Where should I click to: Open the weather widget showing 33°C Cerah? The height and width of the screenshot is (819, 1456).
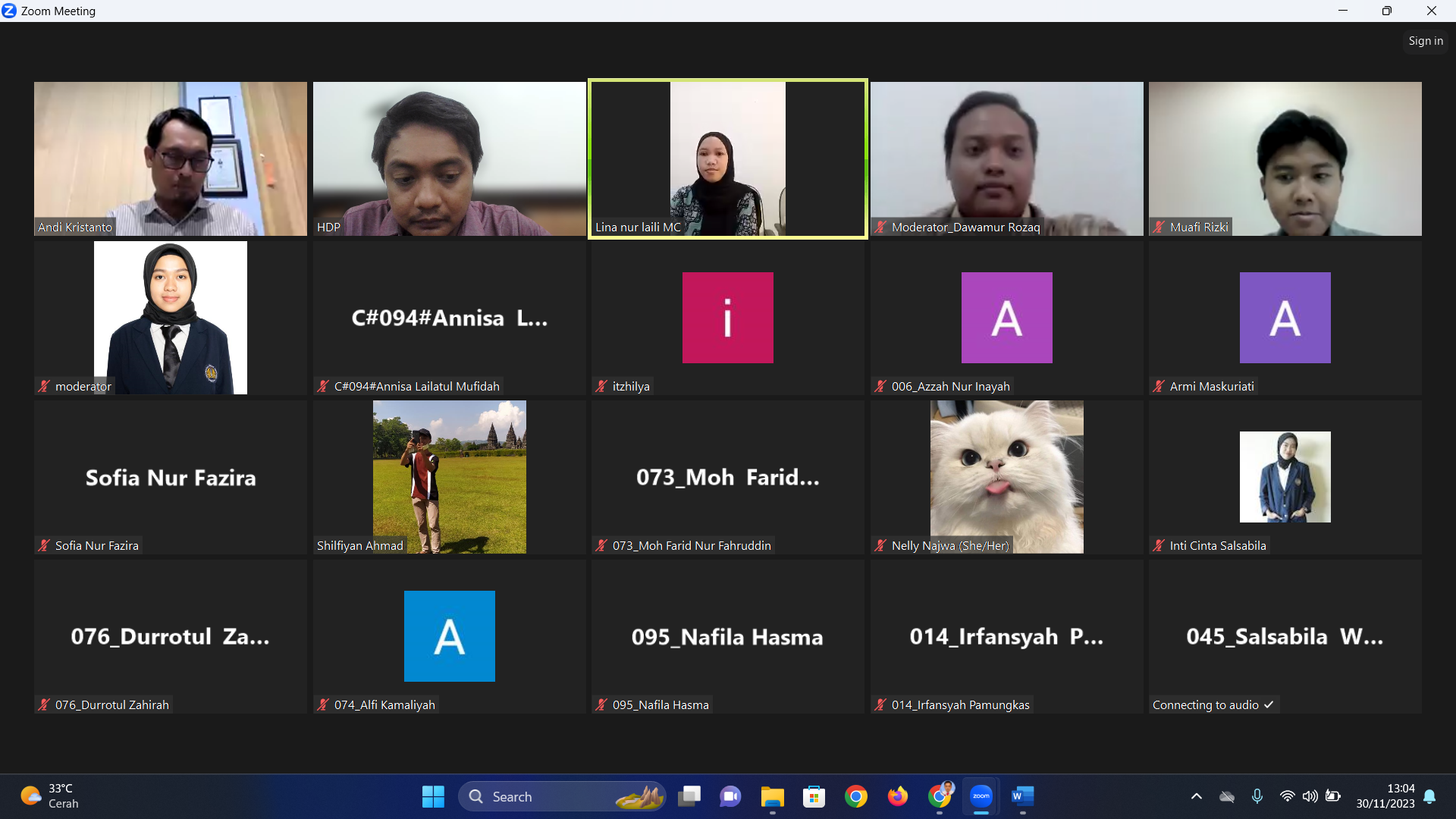50,796
